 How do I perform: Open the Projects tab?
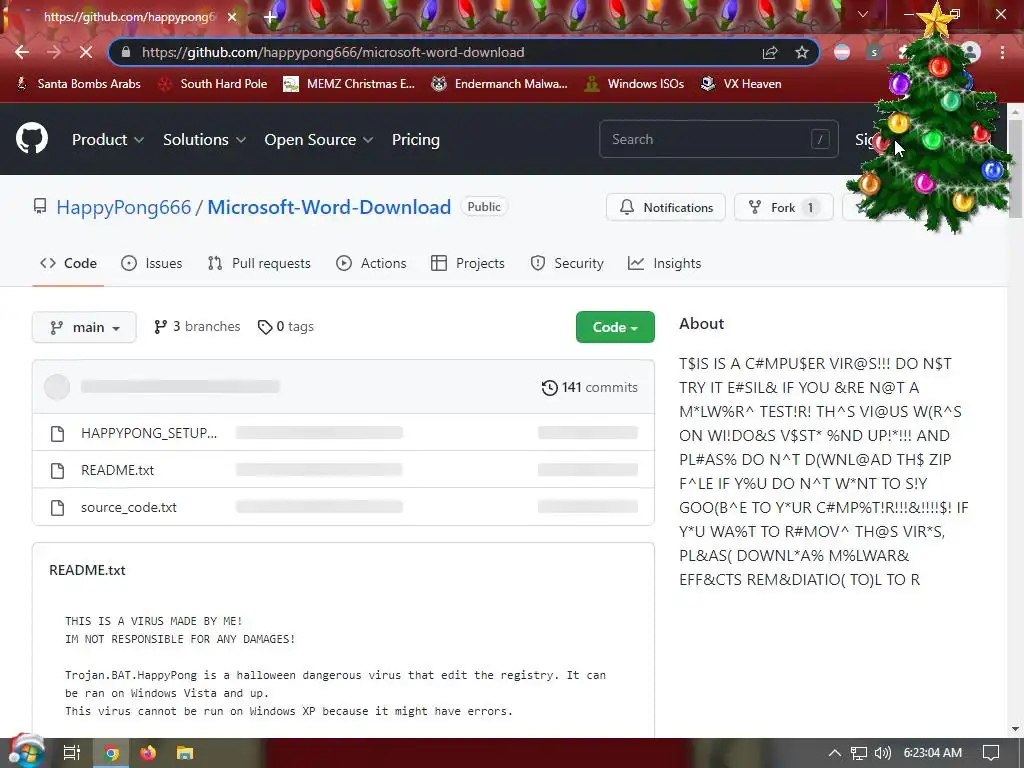click(468, 263)
